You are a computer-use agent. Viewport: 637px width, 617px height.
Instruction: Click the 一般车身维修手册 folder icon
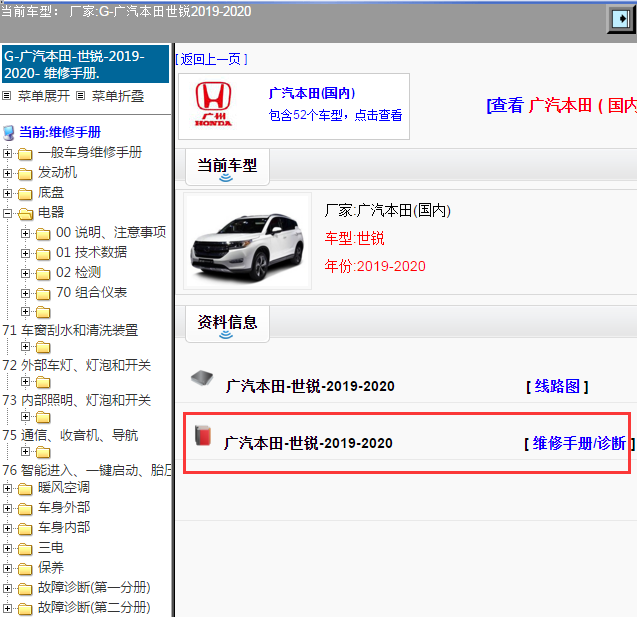coord(25,154)
